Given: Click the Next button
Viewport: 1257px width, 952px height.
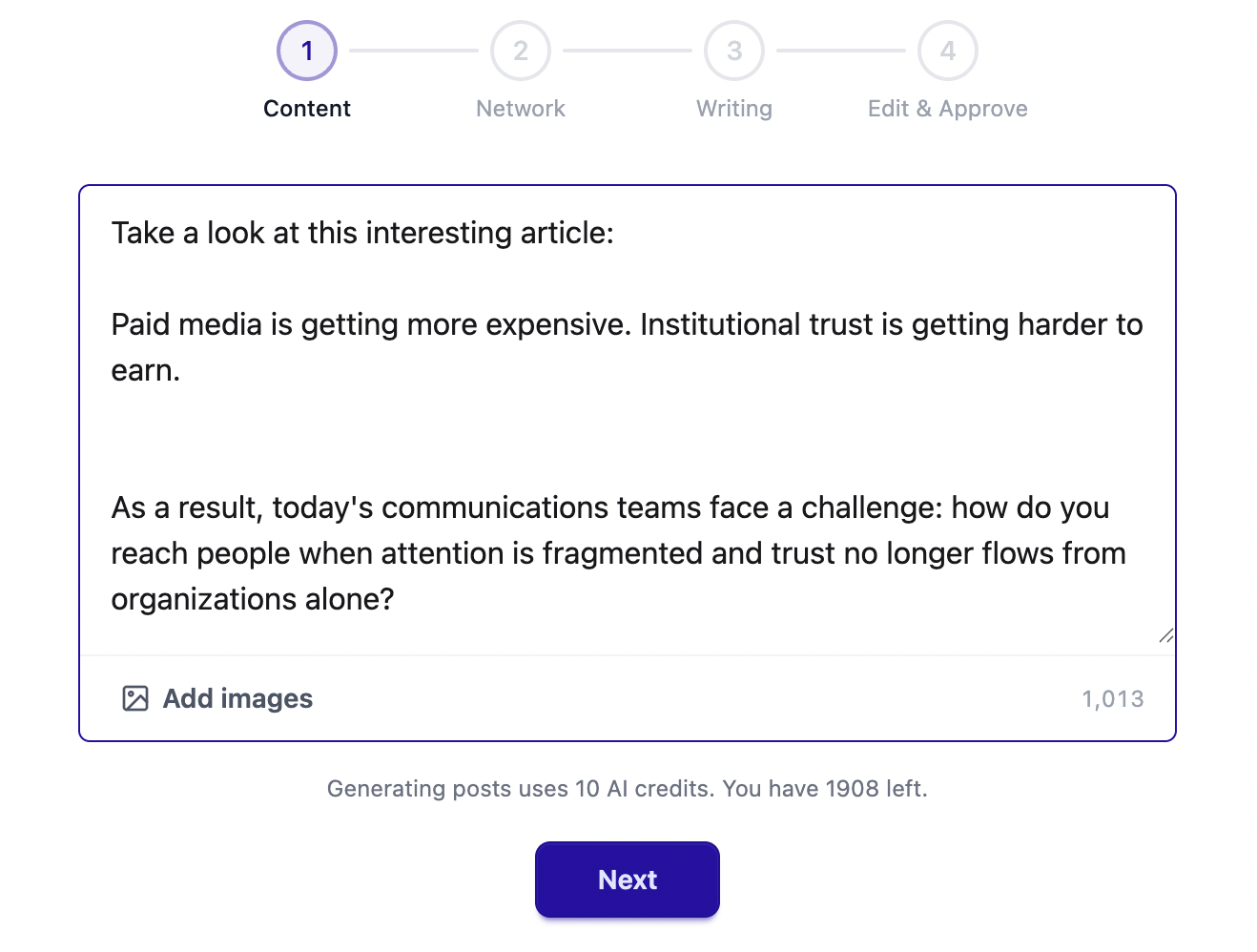Looking at the screenshot, I should tap(628, 880).
